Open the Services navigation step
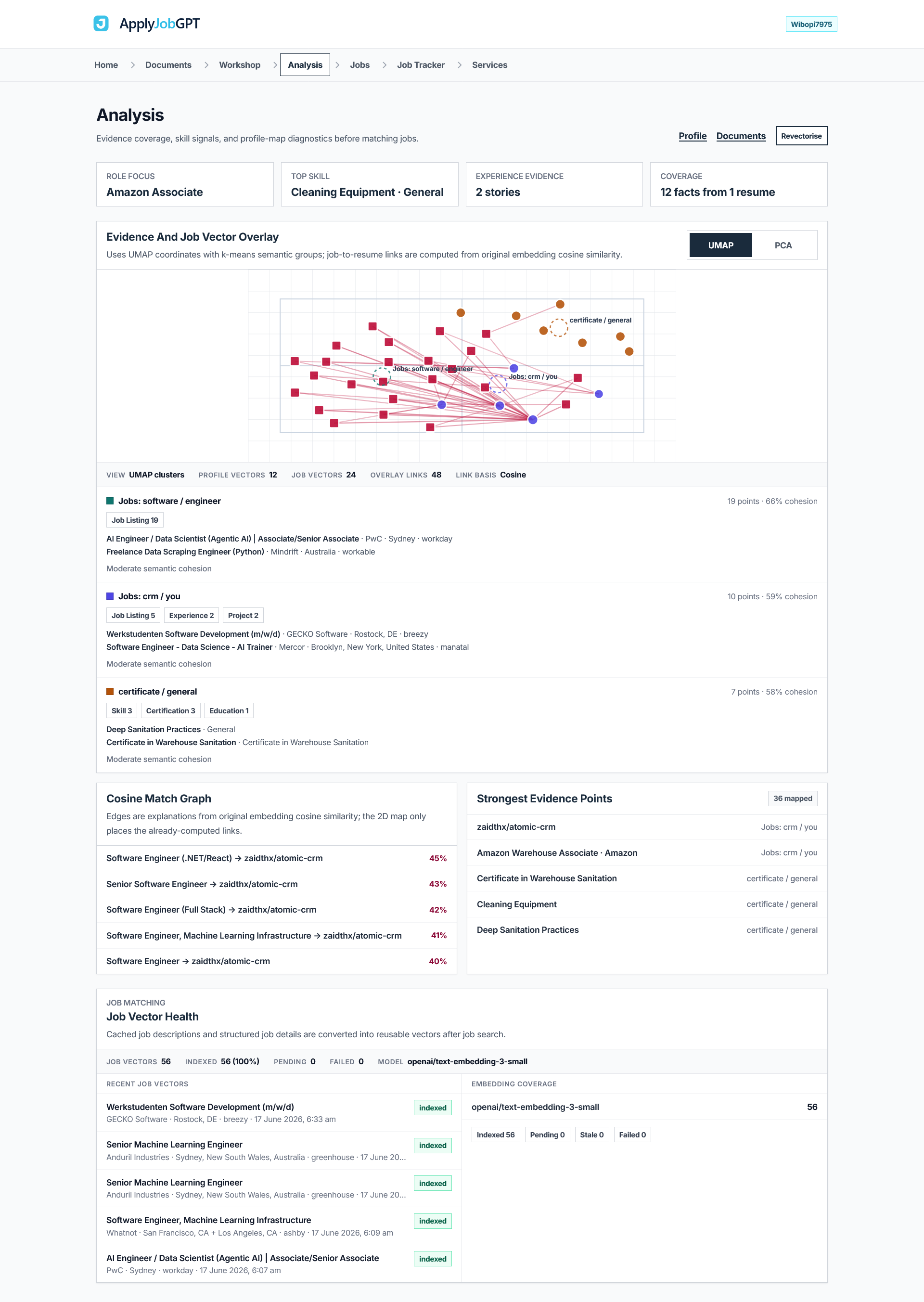Image resolution: width=924 pixels, height=1302 pixels. coord(489,65)
